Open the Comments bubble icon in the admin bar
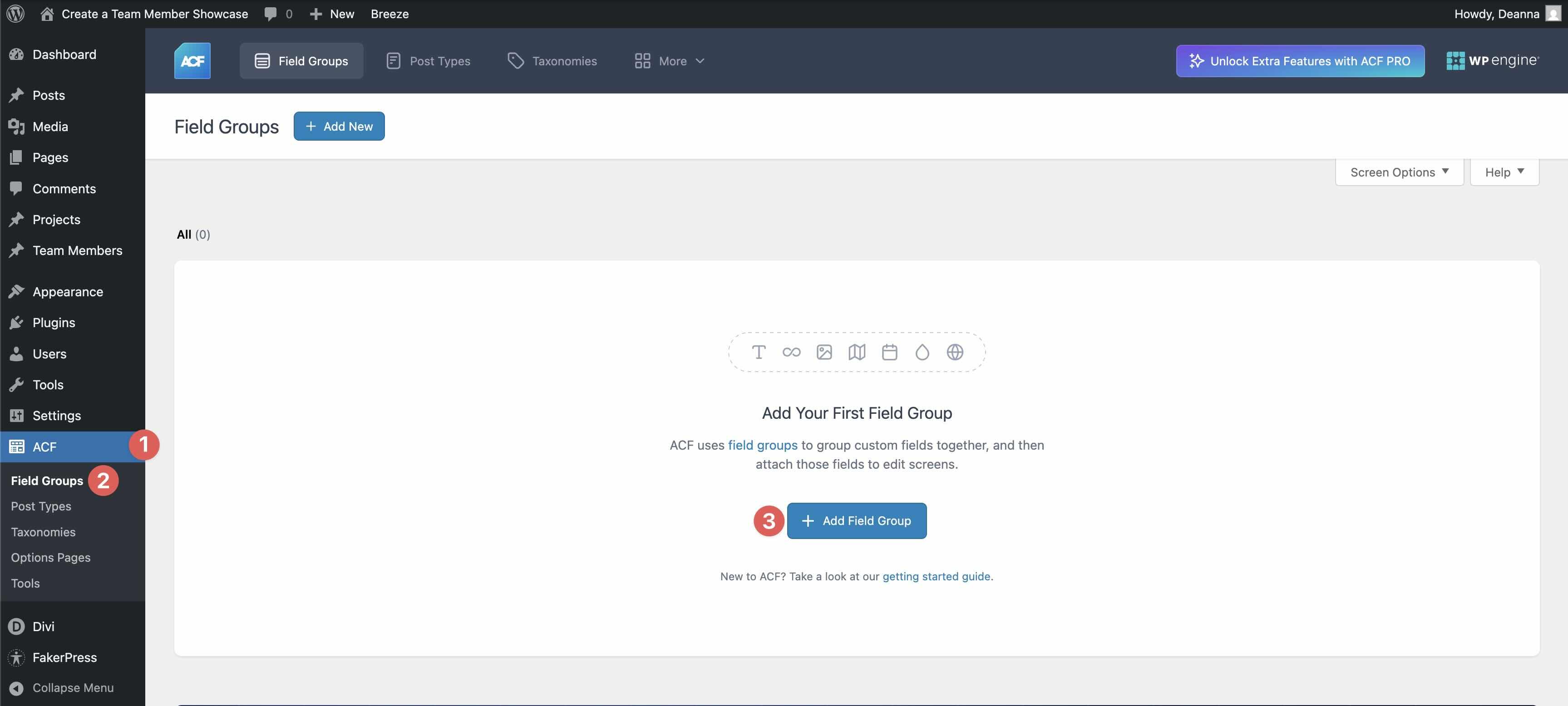Viewport: 1568px width, 706px height. 270,14
